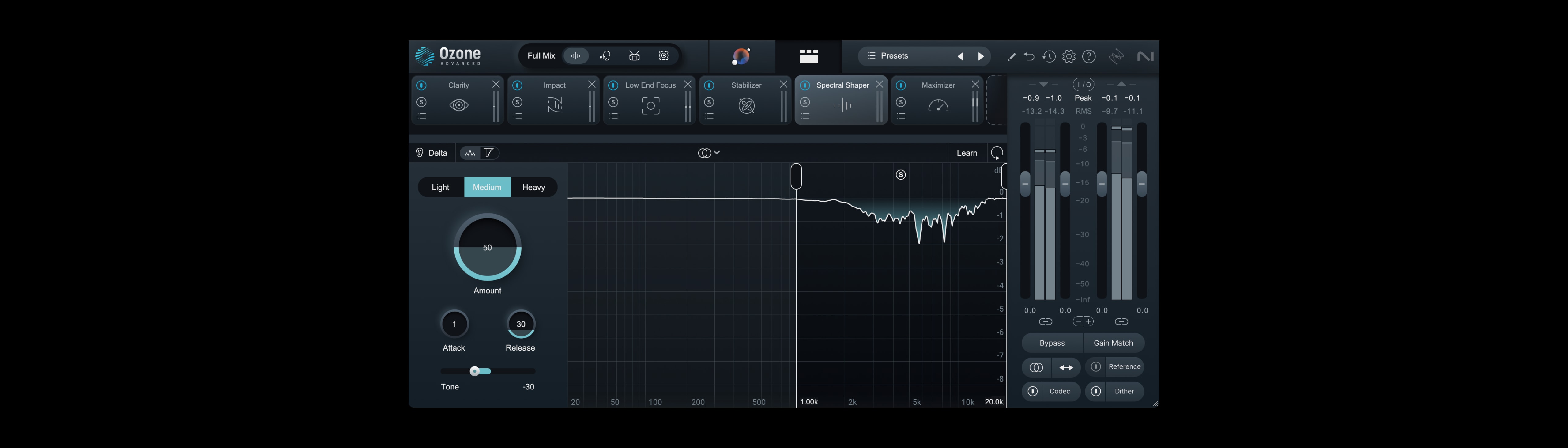Toggle Spectral Shaper module power
The image size is (1568, 448).
point(805,85)
